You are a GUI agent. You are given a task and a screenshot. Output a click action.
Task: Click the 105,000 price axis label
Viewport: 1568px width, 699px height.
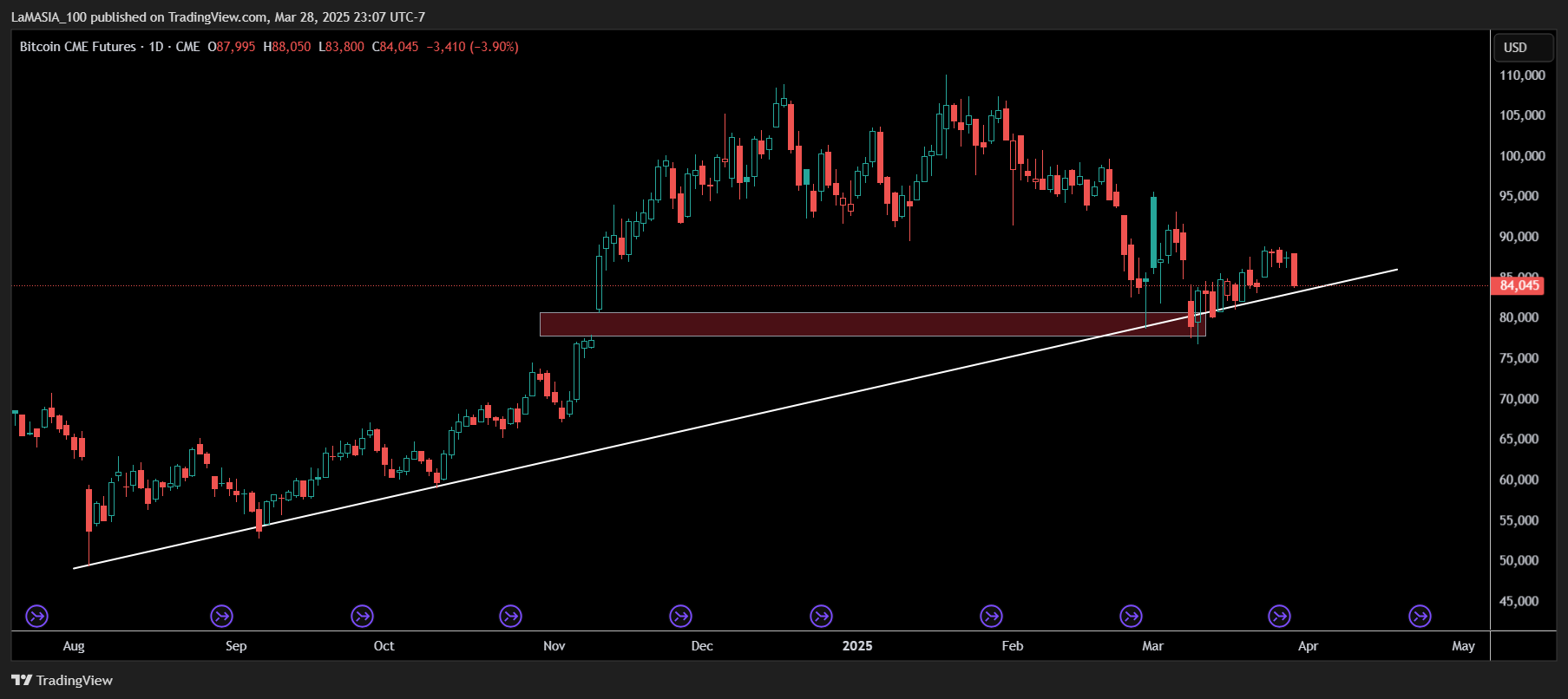tap(1522, 115)
